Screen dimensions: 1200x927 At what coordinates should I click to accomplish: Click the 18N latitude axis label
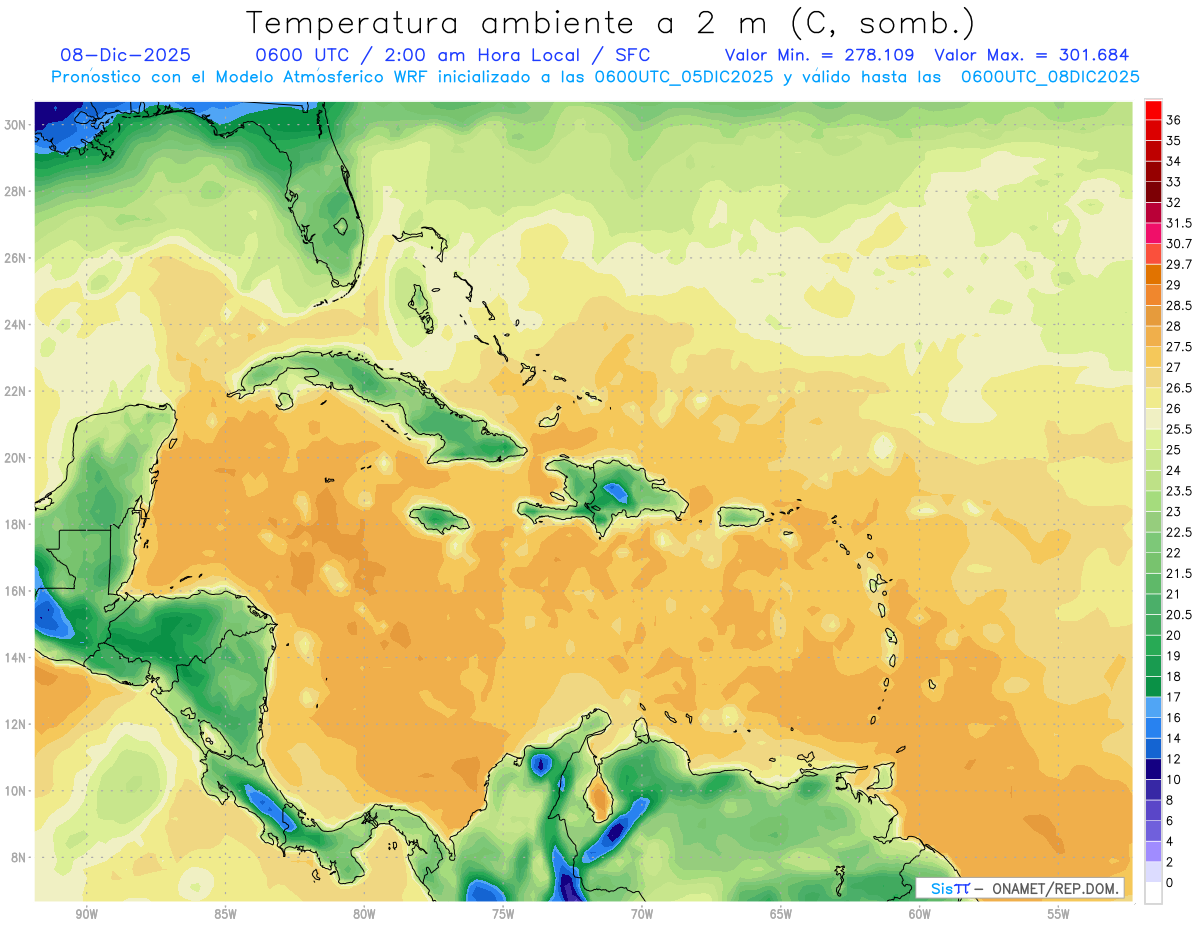click(16, 524)
